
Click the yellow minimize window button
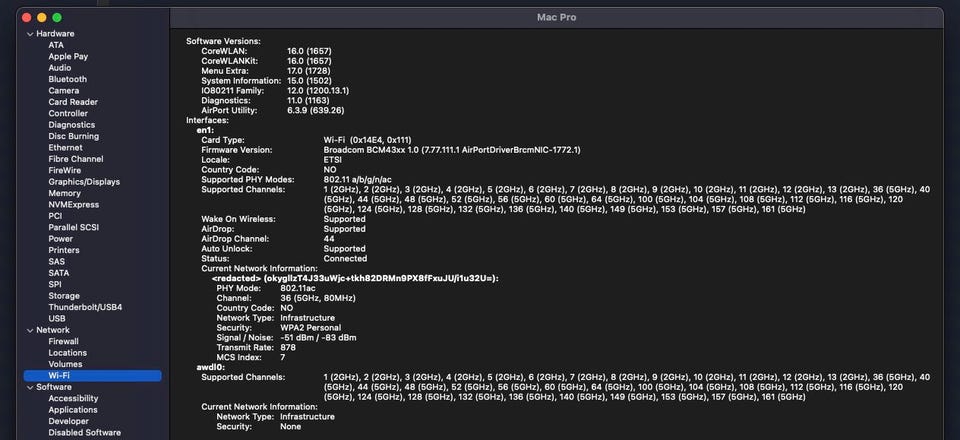click(42, 18)
